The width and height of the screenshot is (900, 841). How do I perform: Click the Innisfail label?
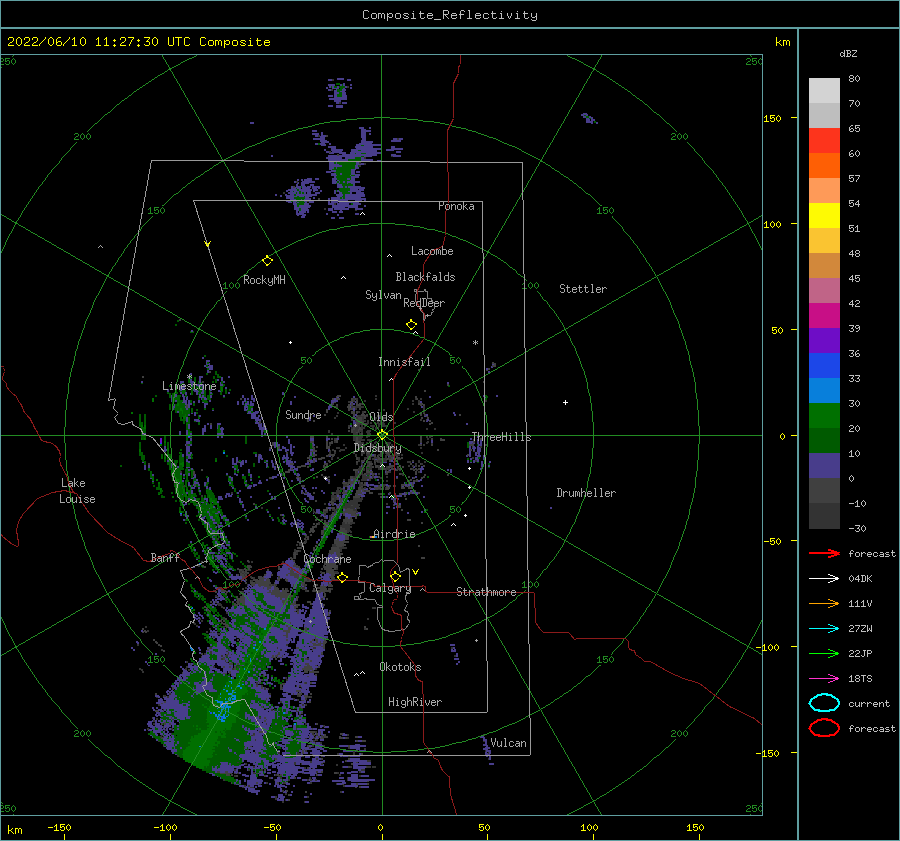(x=404, y=362)
